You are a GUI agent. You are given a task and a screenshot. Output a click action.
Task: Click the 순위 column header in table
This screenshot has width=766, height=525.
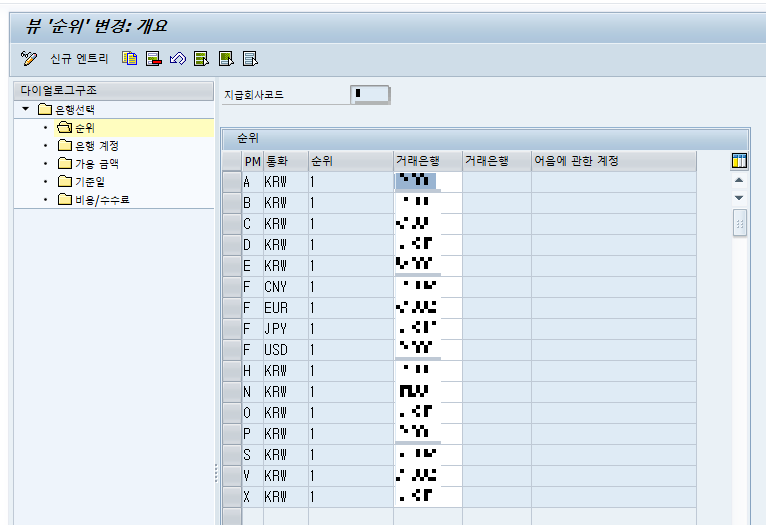tap(351, 161)
